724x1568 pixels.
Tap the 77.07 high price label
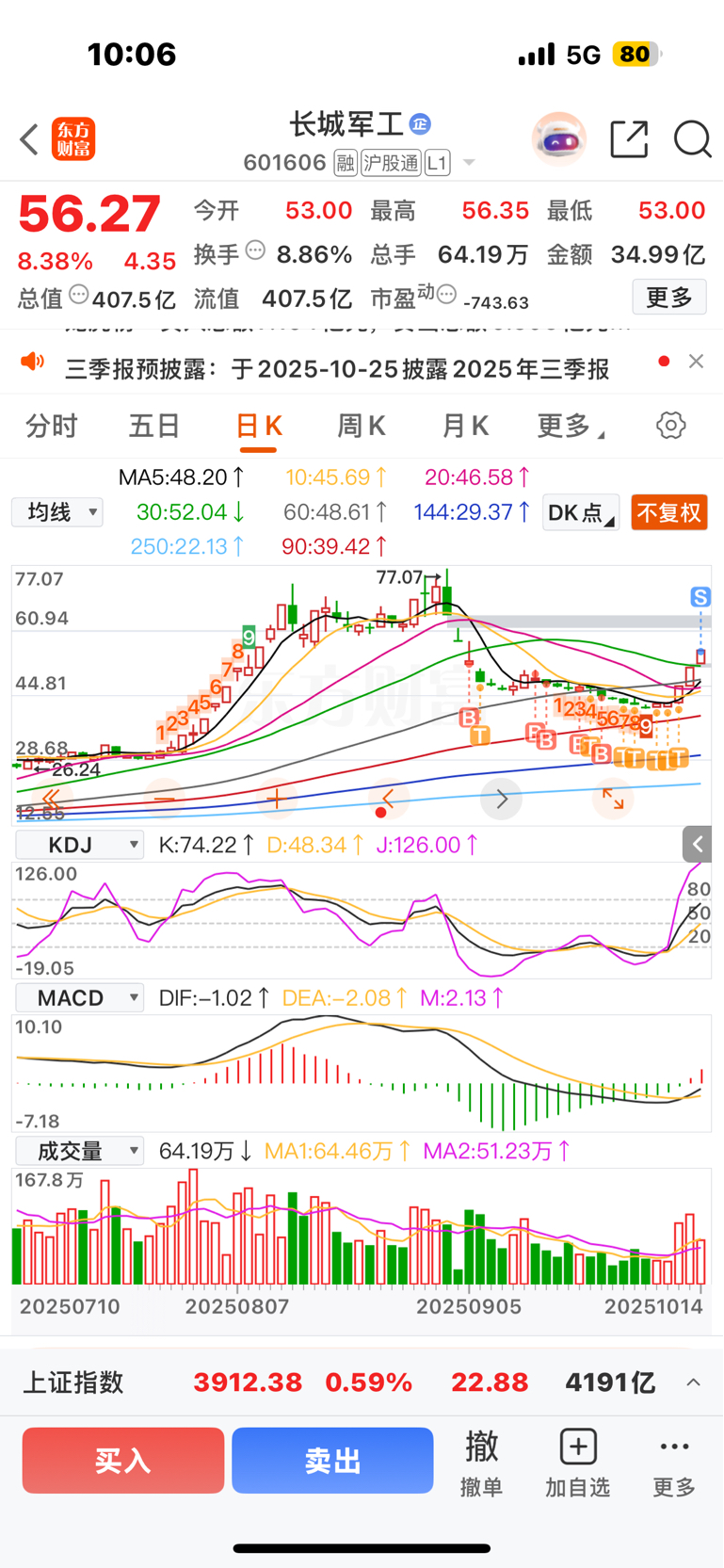pos(399,576)
